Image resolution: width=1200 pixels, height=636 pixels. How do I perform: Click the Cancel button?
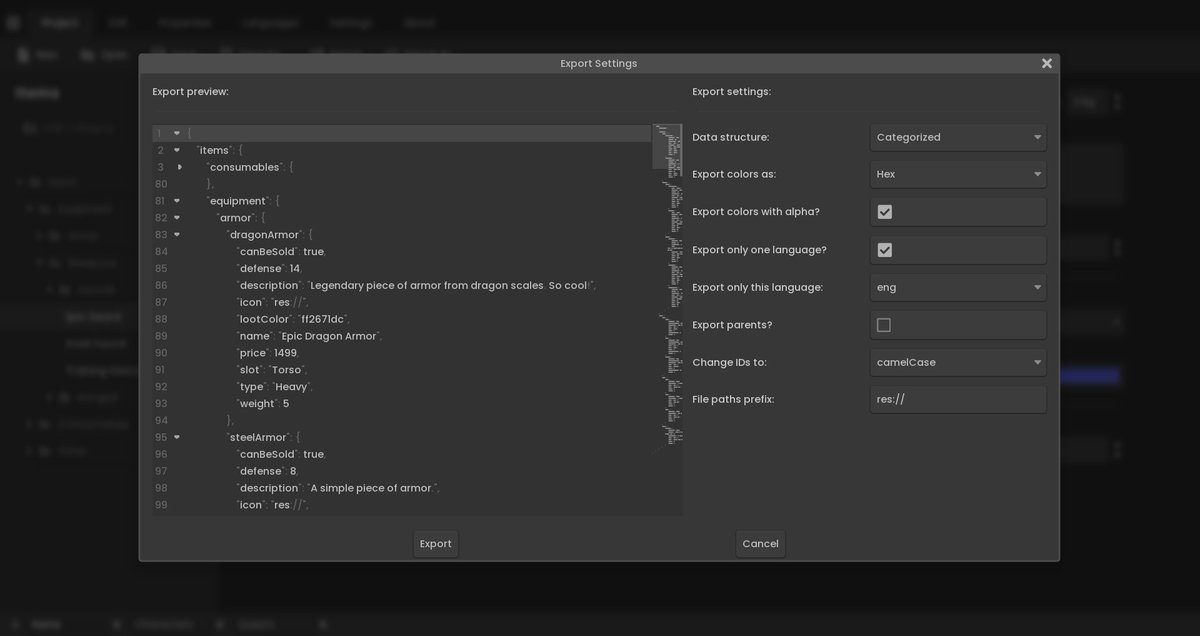click(x=761, y=544)
